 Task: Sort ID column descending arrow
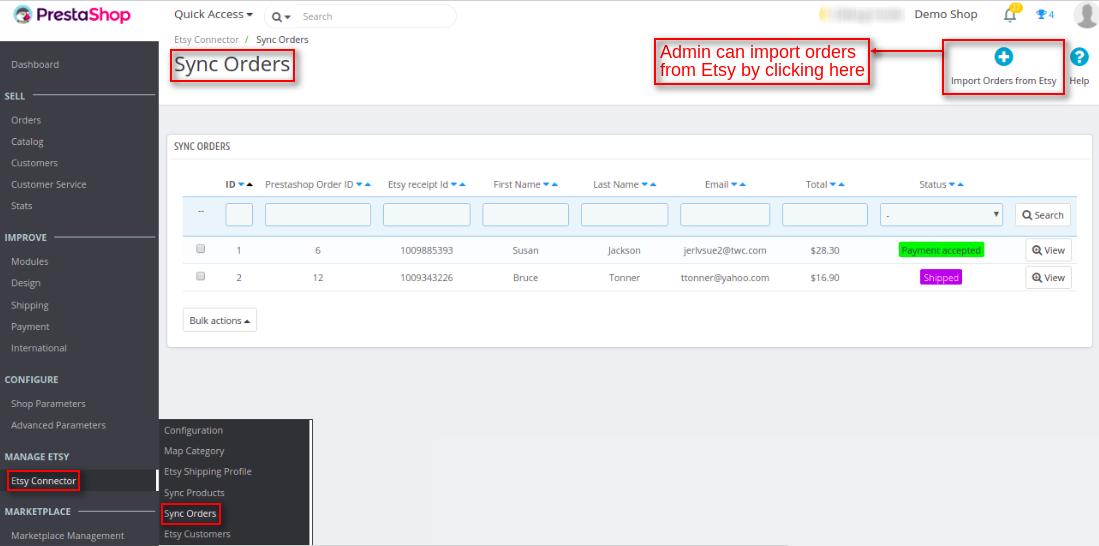(x=241, y=185)
